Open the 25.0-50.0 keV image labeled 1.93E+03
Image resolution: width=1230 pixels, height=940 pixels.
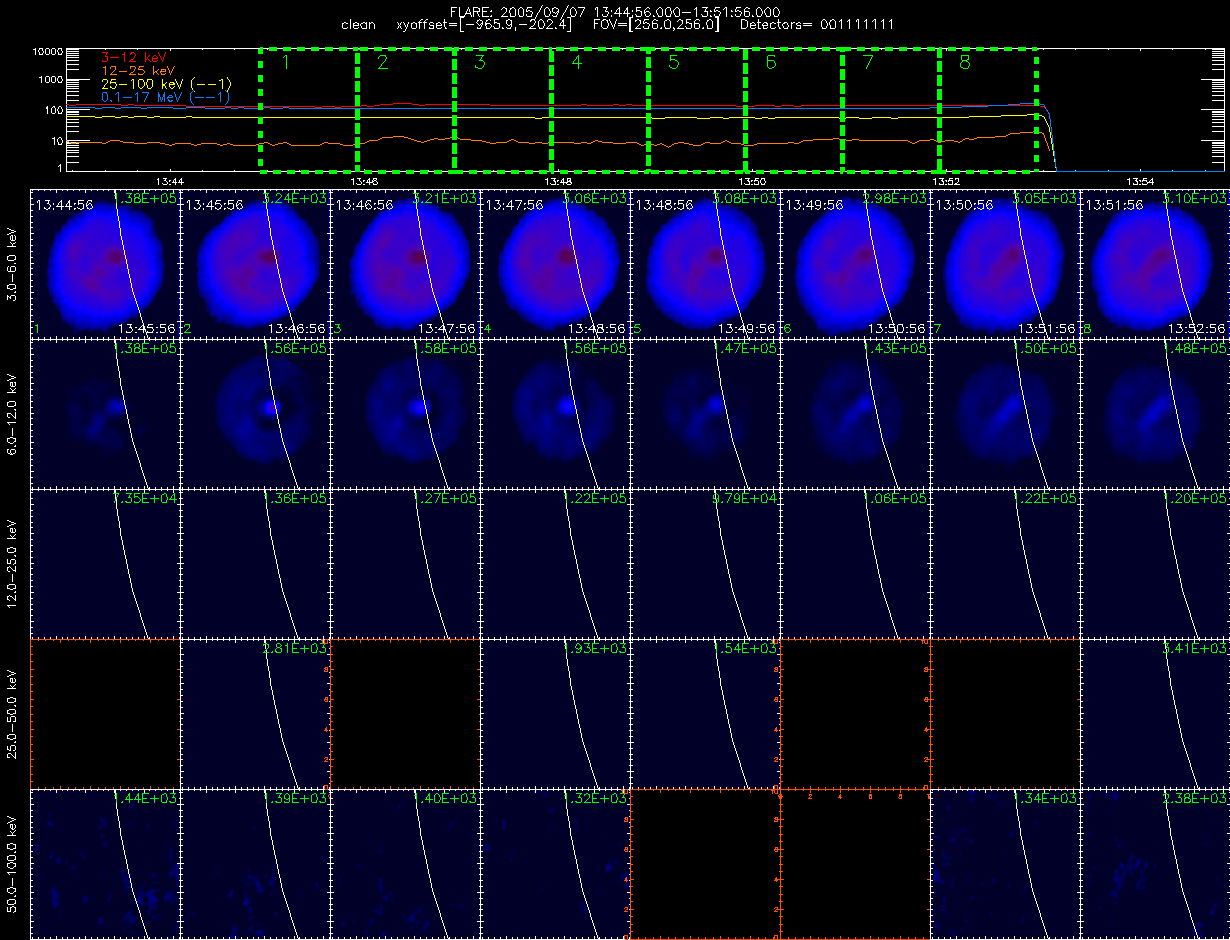(555, 712)
